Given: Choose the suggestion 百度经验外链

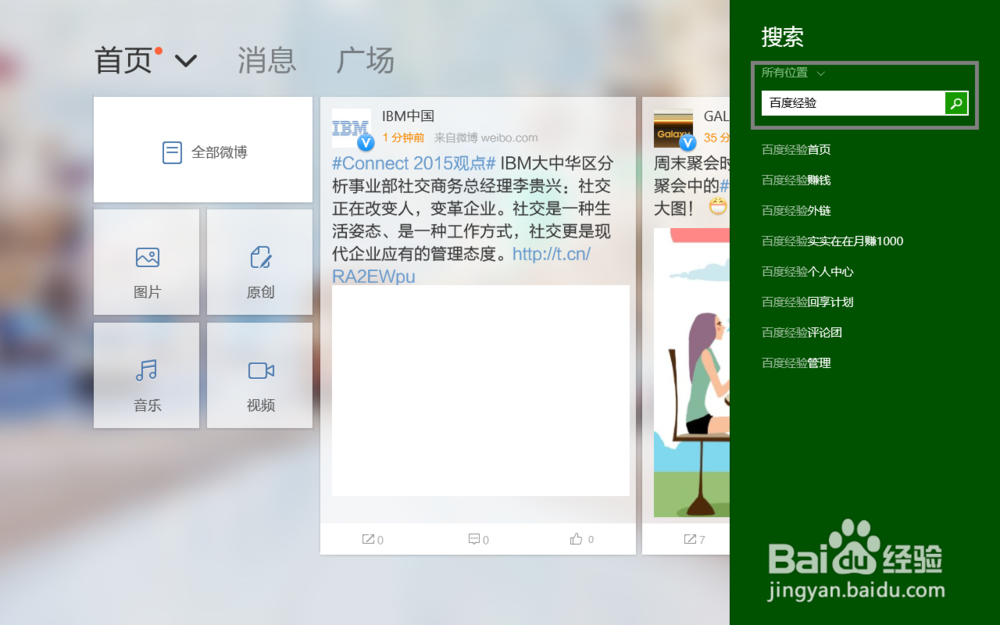Looking at the screenshot, I should [796, 211].
